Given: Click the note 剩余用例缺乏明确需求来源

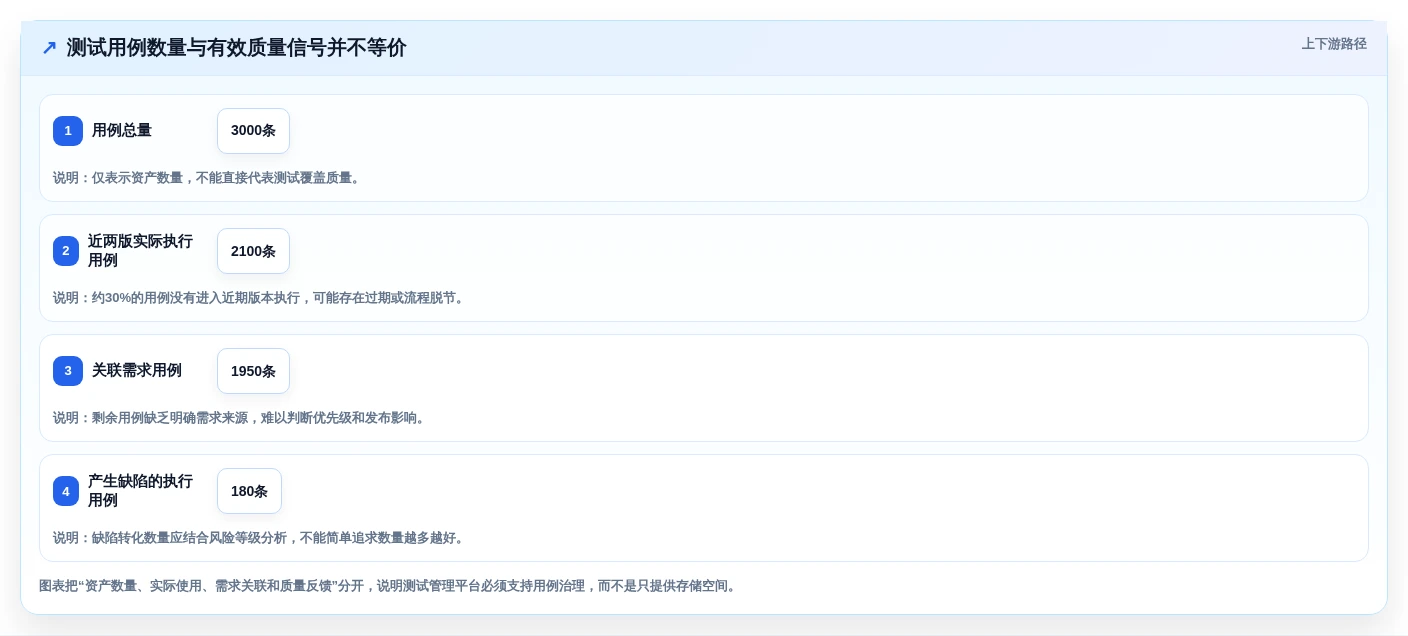Looking at the screenshot, I should point(241,418).
